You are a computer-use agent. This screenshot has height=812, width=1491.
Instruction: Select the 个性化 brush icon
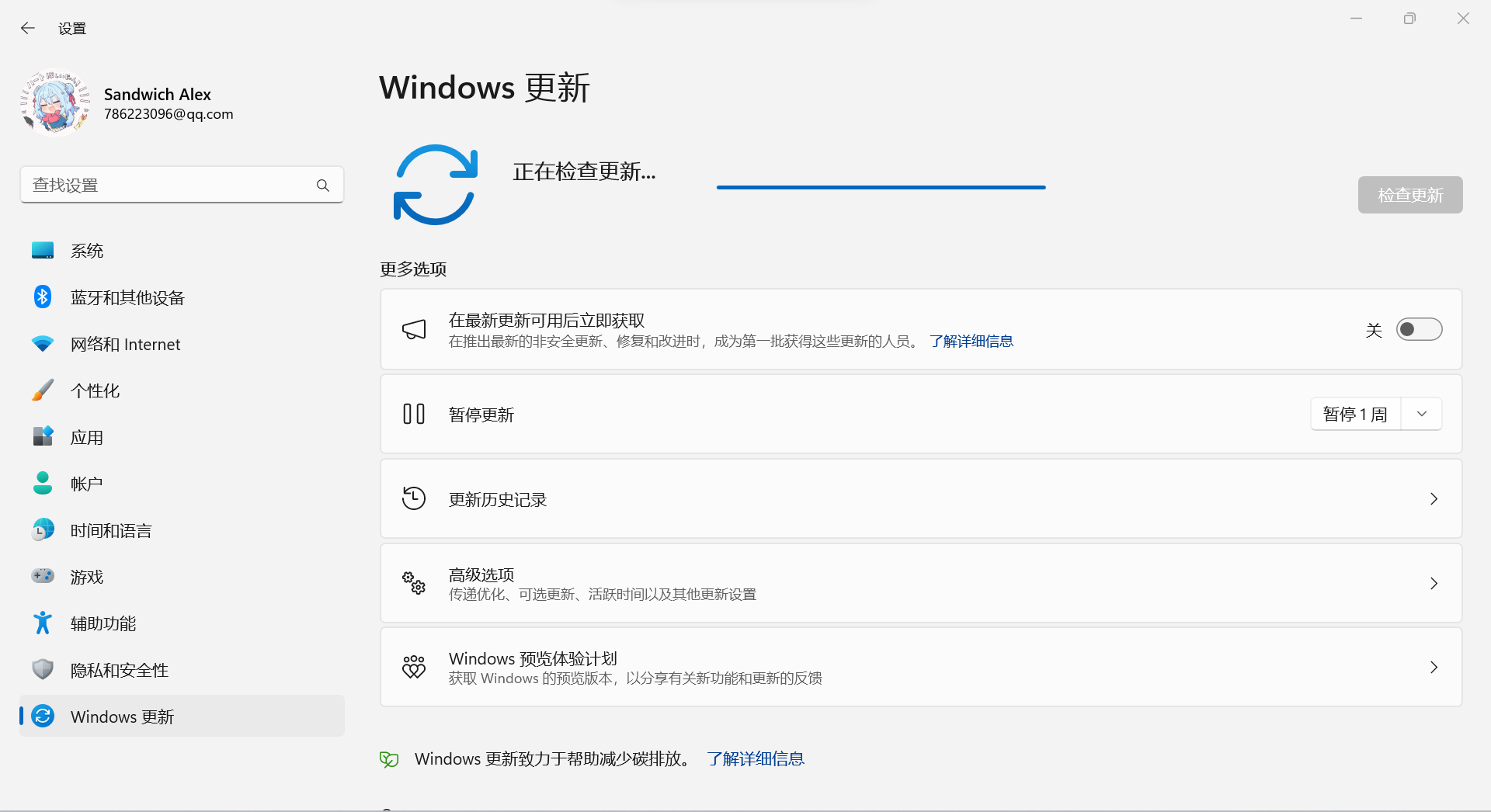[43, 390]
